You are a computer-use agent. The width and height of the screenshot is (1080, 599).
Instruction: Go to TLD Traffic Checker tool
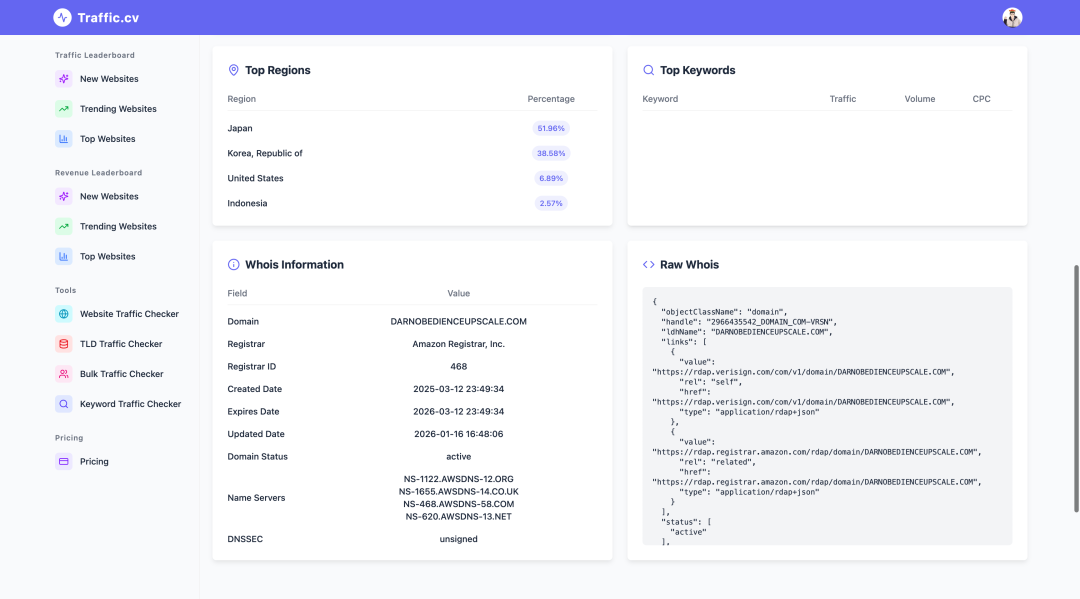(121, 344)
